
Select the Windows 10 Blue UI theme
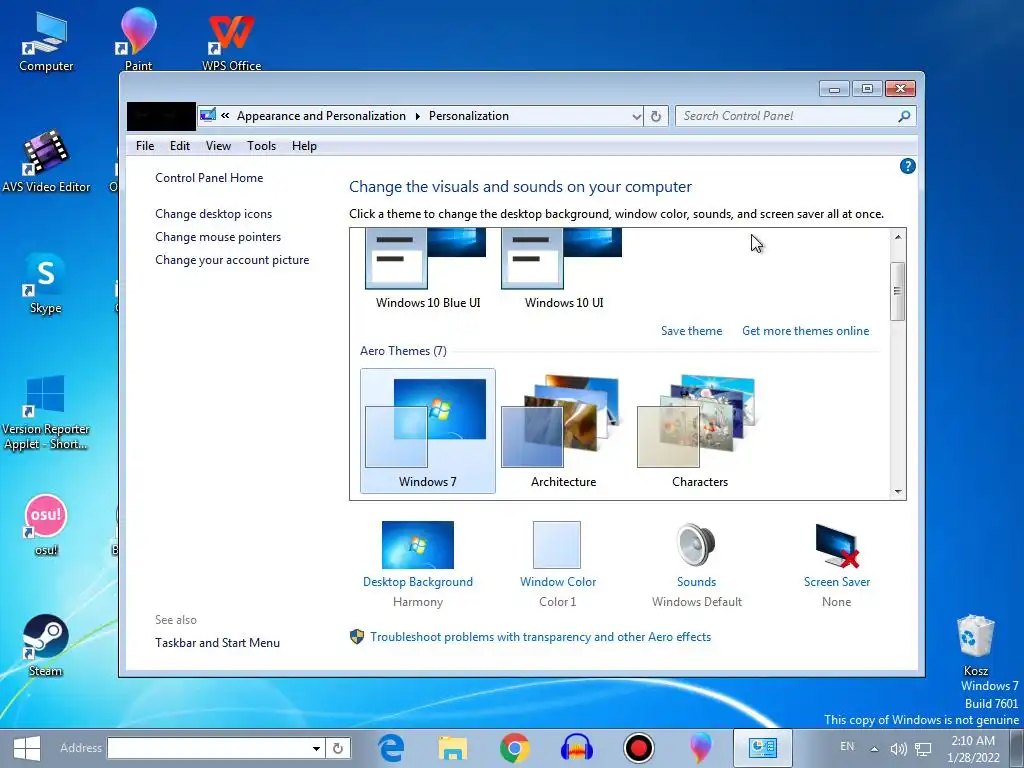pyautogui.click(x=428, y=269)
